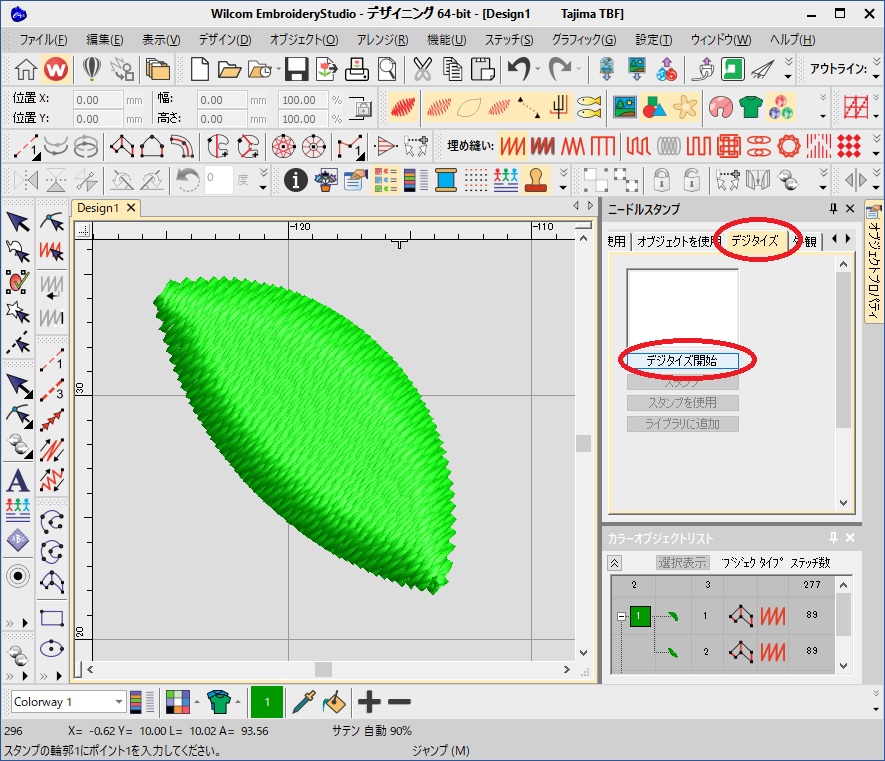885x761 pixels.
Task: Open the ステッチ(S) menu
Action: coord(509,40)
